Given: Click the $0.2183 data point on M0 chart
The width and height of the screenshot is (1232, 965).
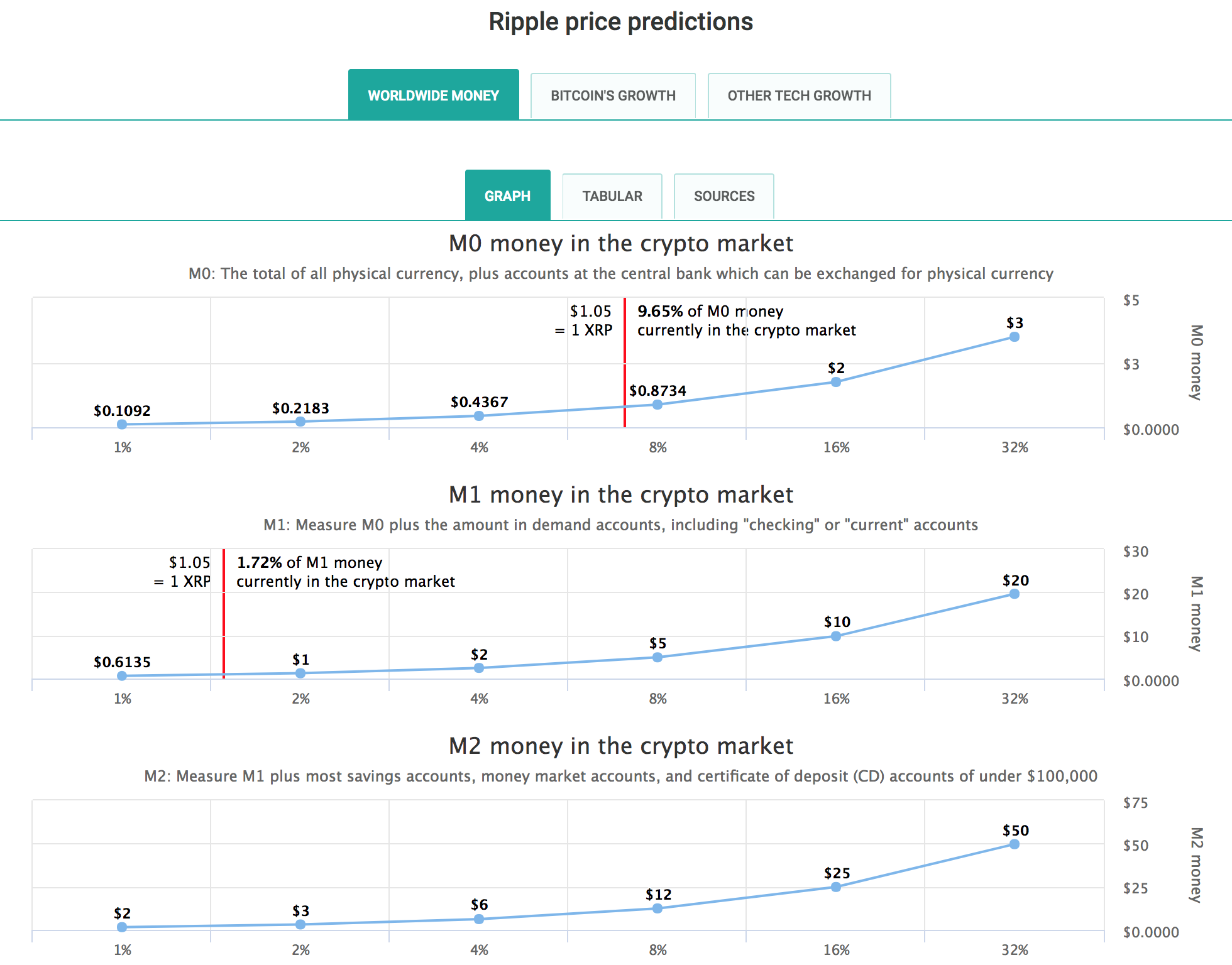Looking at the screenshot, I should coord(300,422).
